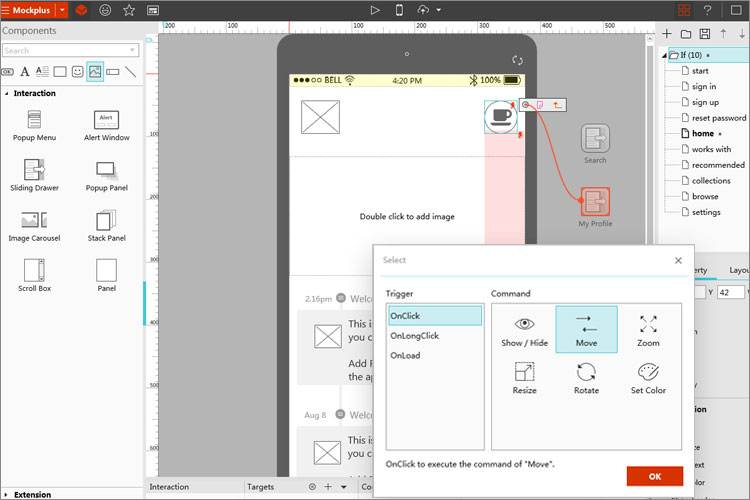This screenshot has width=750, height=500.
Task: Pick the Set Color command
Action: coord(648,378)
